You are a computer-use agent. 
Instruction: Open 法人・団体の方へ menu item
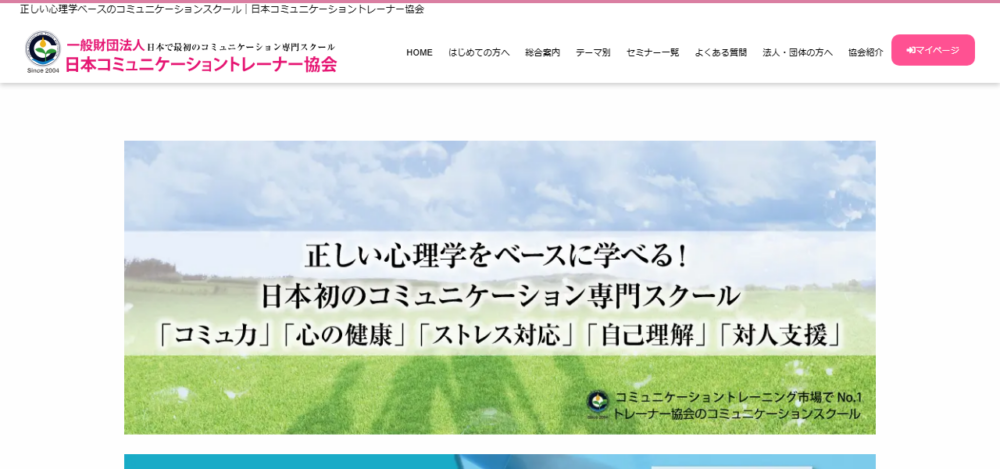(797, 53)
